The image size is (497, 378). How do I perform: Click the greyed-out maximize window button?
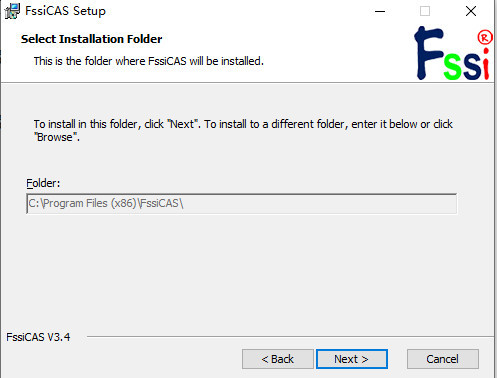pyautogui.click(x=425, y=11)
